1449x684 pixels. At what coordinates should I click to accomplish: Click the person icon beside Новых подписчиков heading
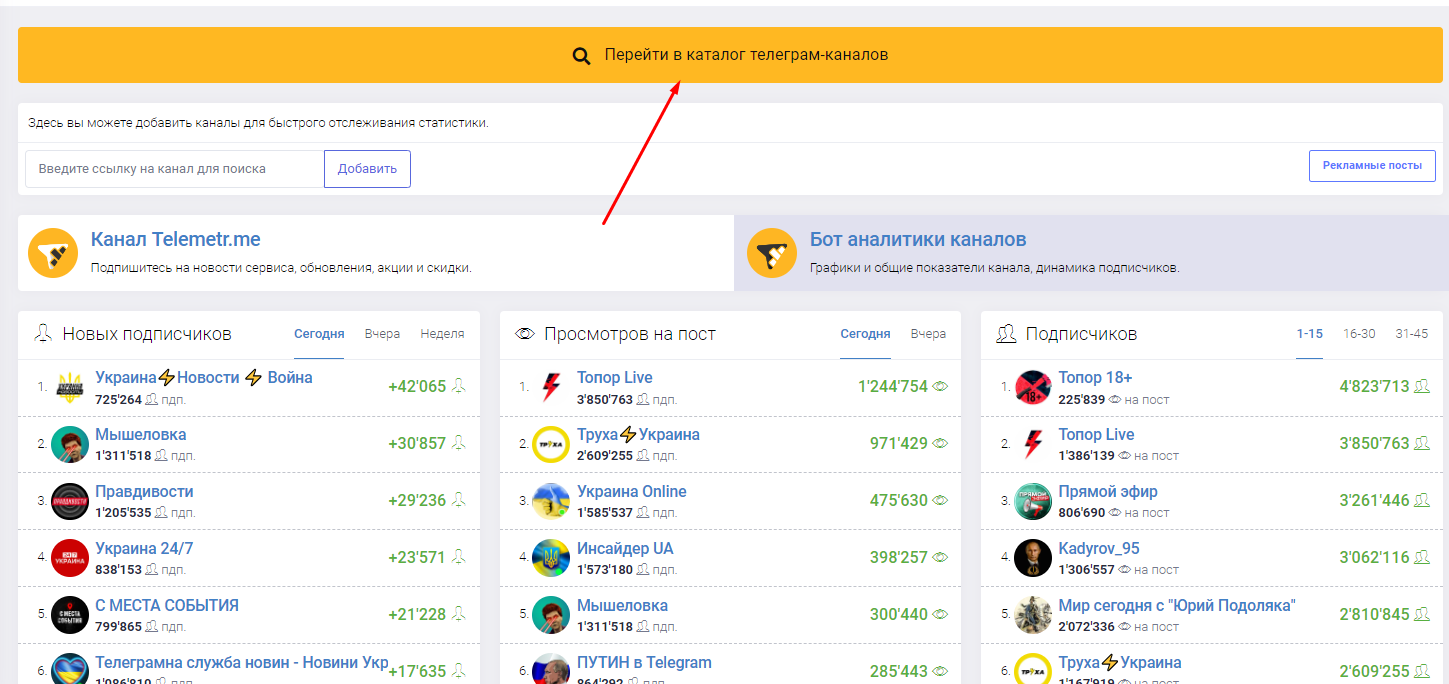(x=42, y=334)
